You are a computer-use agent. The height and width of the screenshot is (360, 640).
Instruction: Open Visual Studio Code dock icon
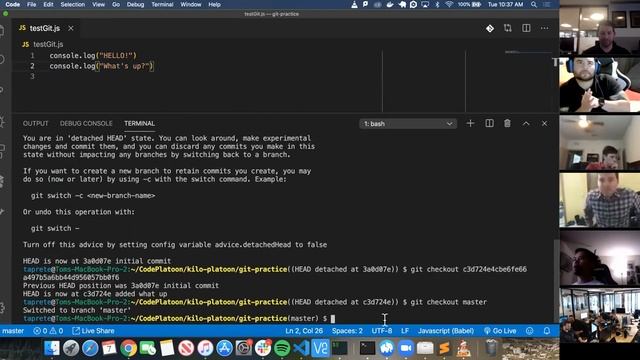(302, 348)
